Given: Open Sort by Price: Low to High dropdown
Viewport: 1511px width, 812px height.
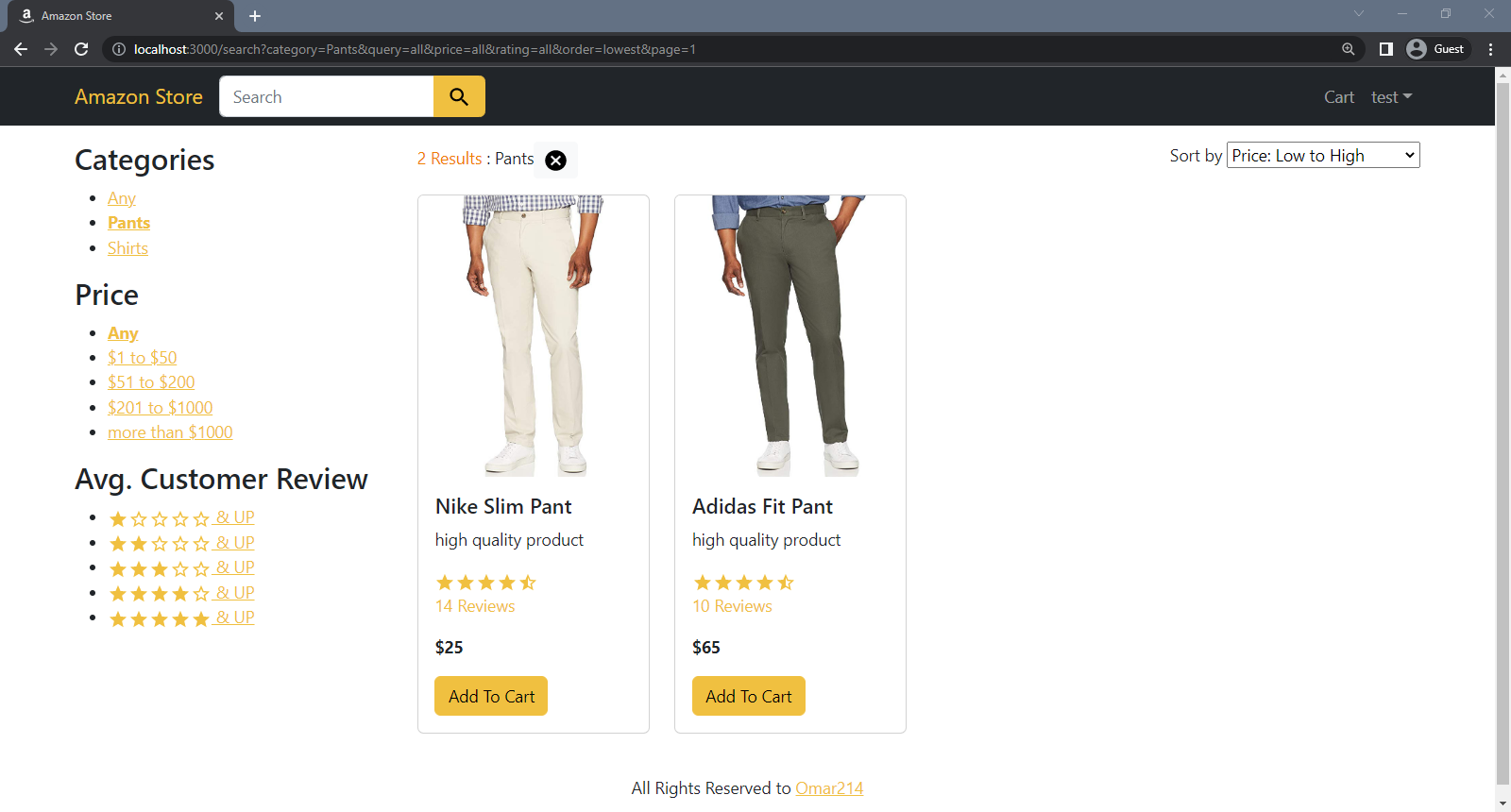Looking at the screenshot, I should 1323,156.
